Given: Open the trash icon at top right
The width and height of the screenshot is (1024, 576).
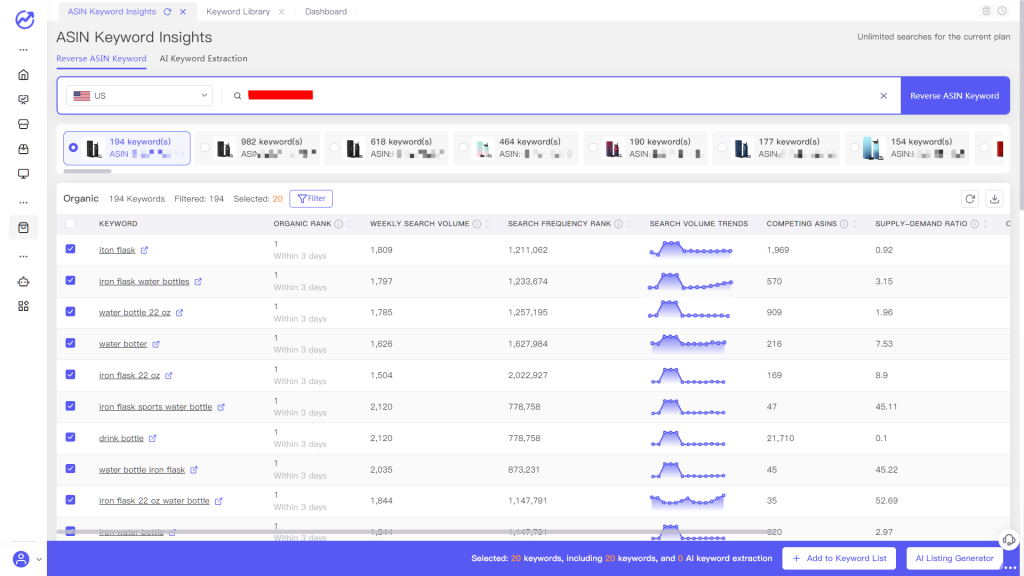Looking at the screenshot, I should [x=986, y=11].
